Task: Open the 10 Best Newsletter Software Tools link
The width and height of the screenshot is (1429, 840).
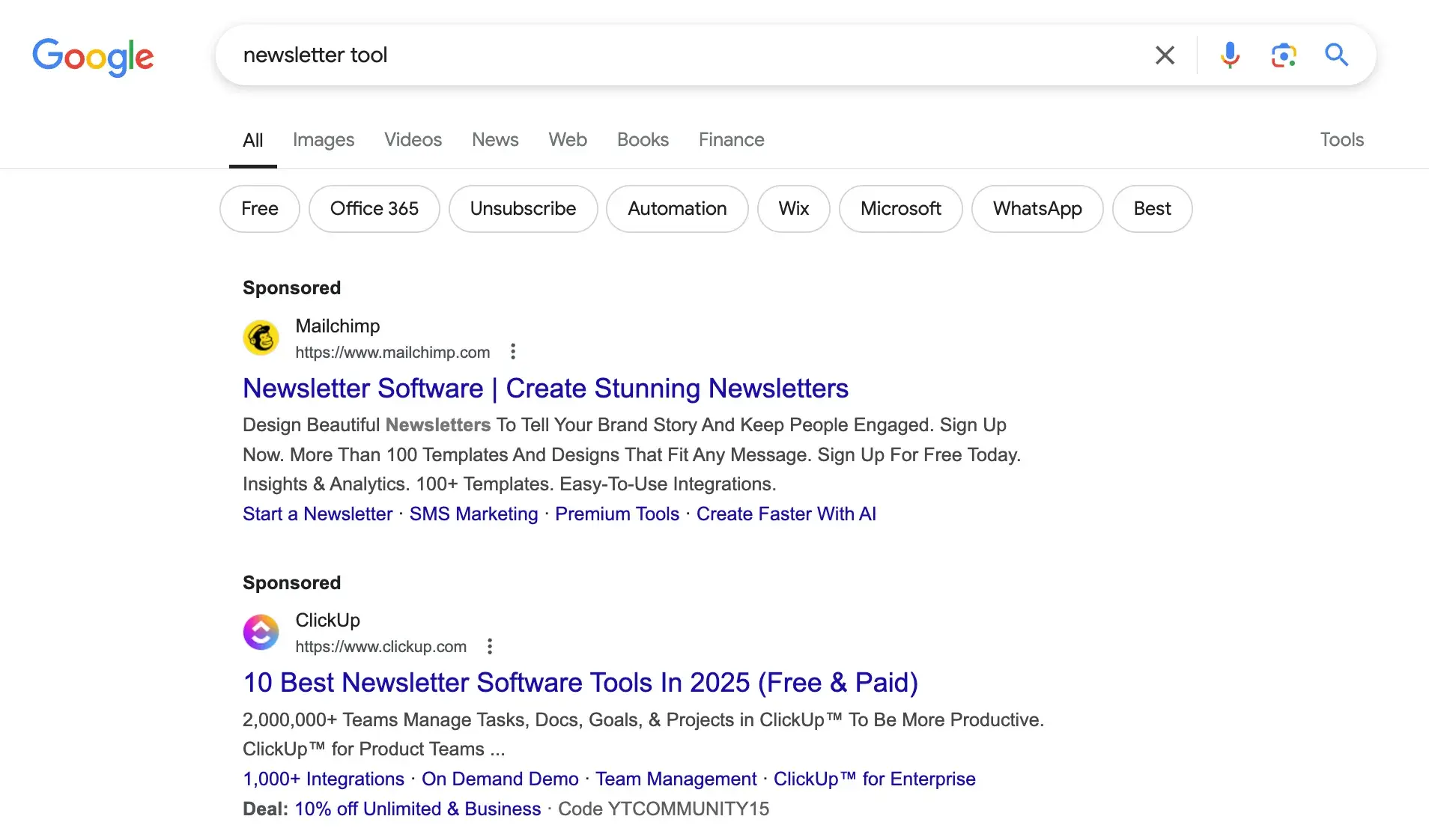Action: coord(580,683)
